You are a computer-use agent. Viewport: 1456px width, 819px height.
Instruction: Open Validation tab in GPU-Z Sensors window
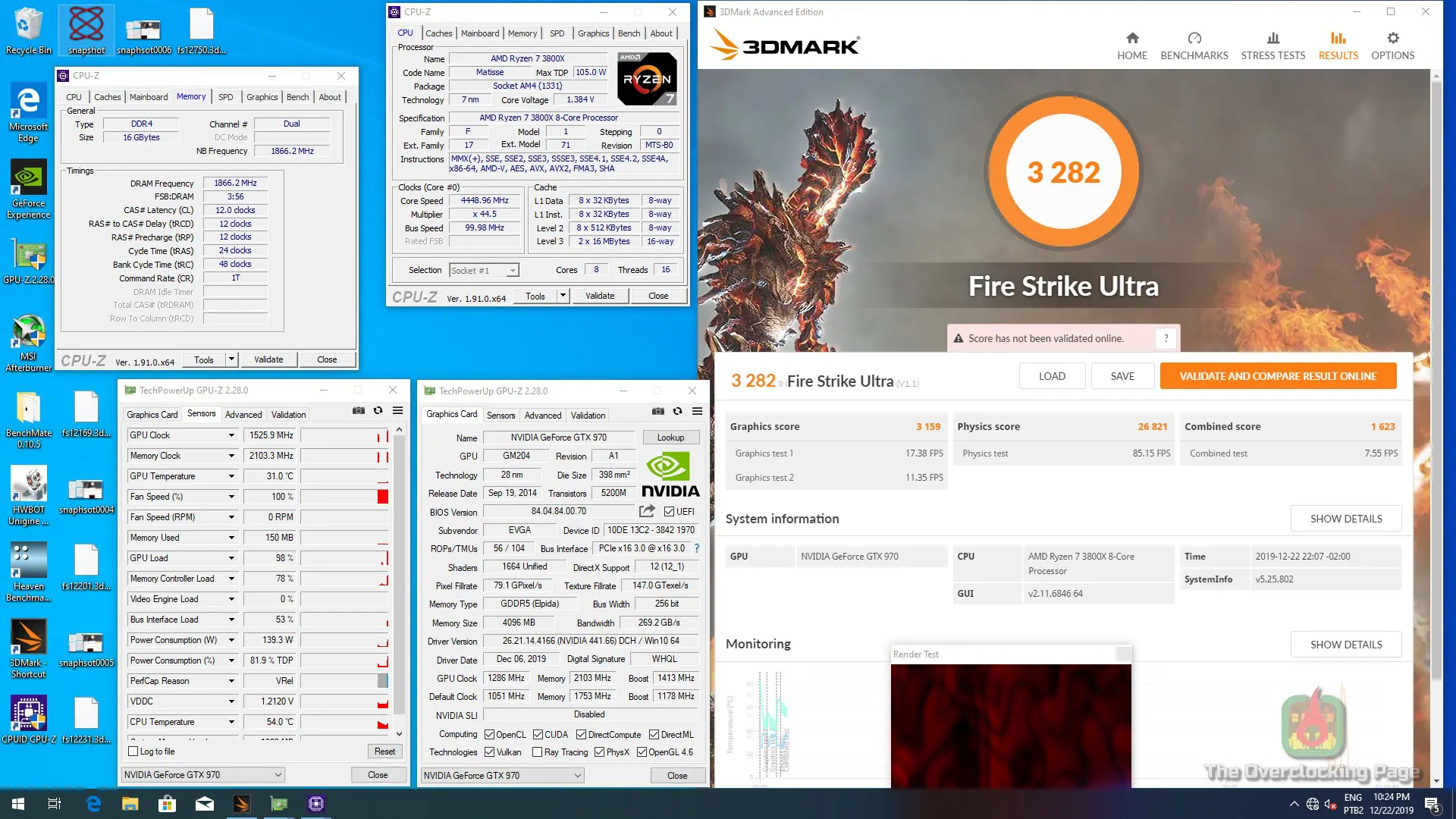(x=288, y=415)
